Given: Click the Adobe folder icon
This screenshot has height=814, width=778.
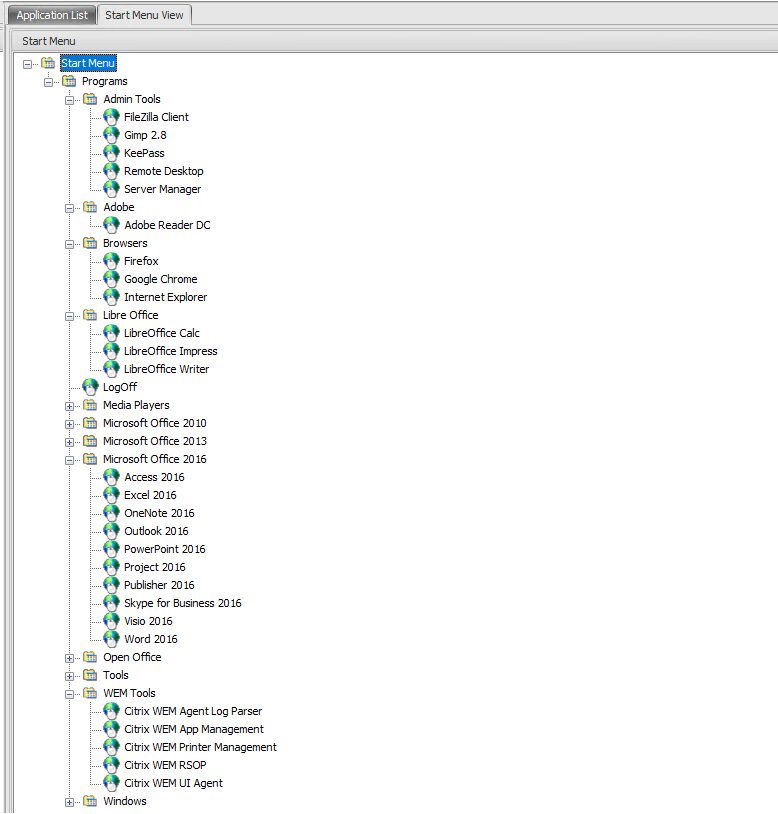Looking at the screenshot, I should click(90, 207).
